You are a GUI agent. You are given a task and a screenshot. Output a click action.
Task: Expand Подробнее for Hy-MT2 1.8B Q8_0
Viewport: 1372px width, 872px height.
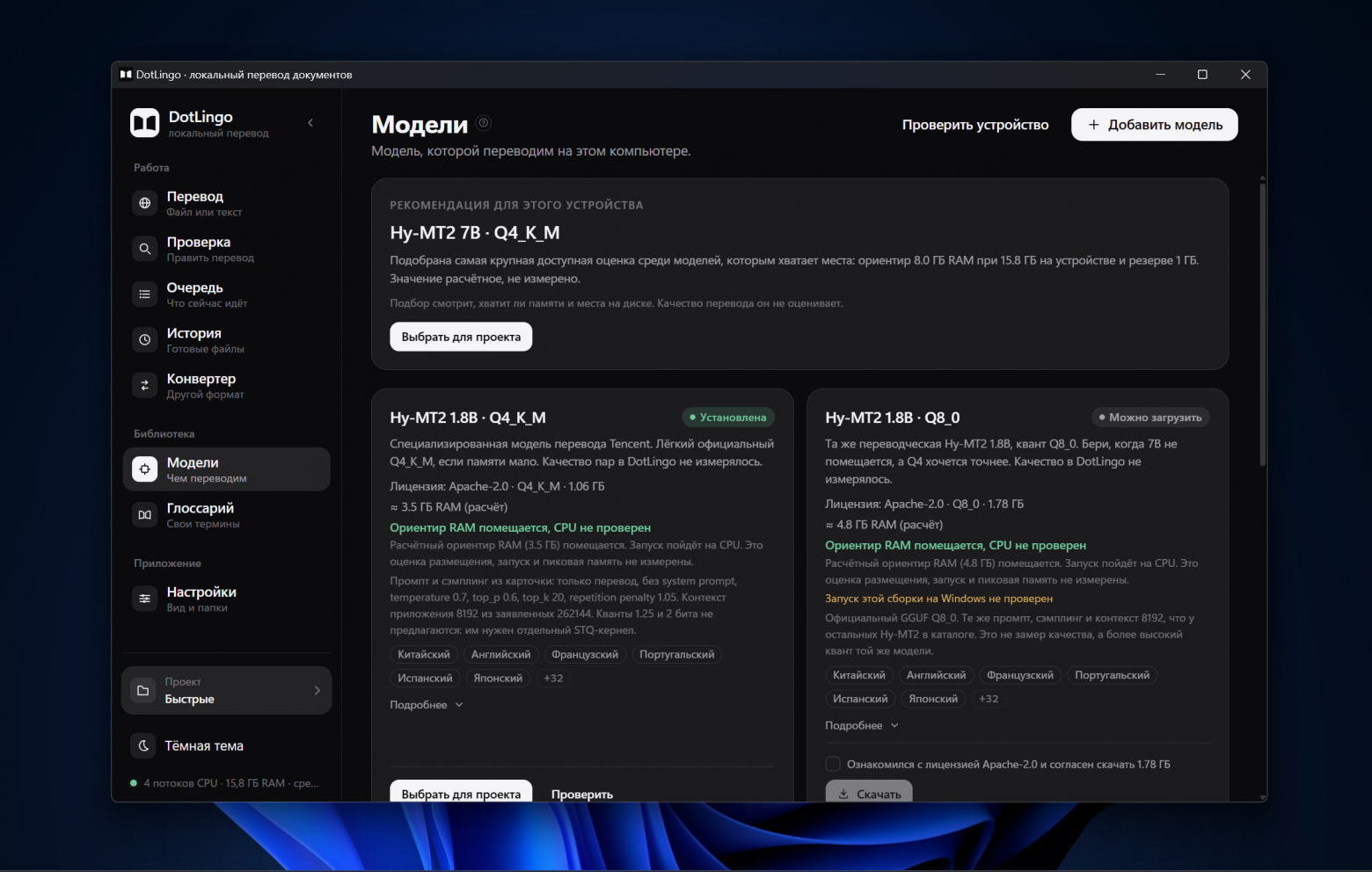[862, 725]
